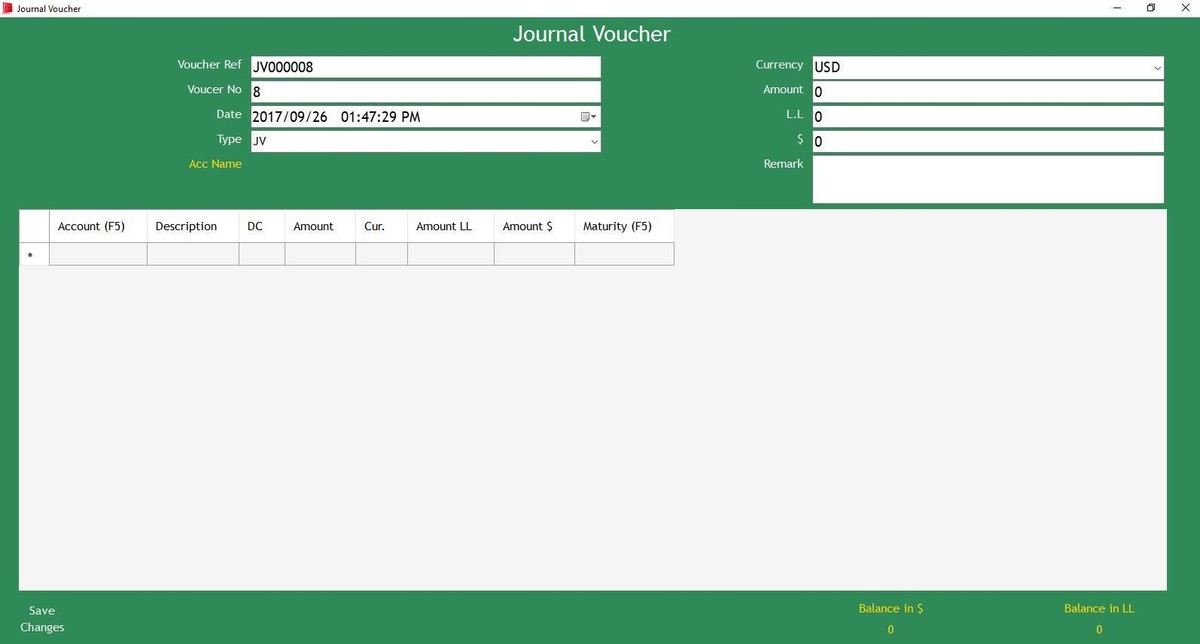Click the empty Description cell in first row

pyautogui.click(x=193, y=254)
